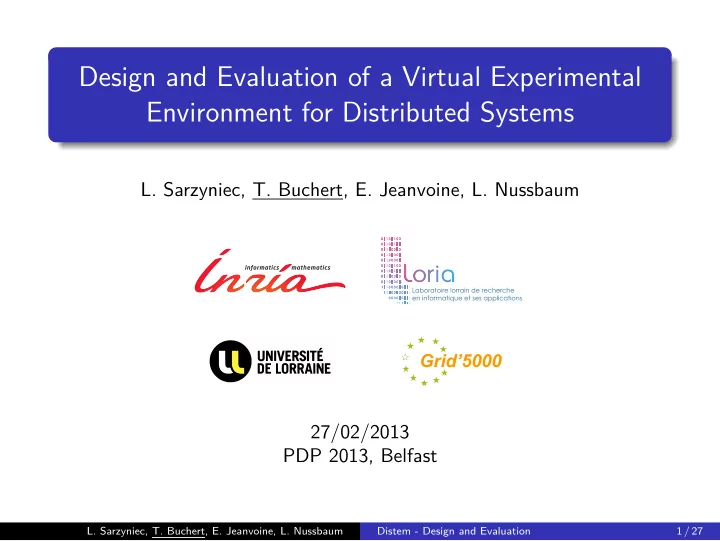
Task: Click the Grid'5000 logo
Action: [452, 361]
